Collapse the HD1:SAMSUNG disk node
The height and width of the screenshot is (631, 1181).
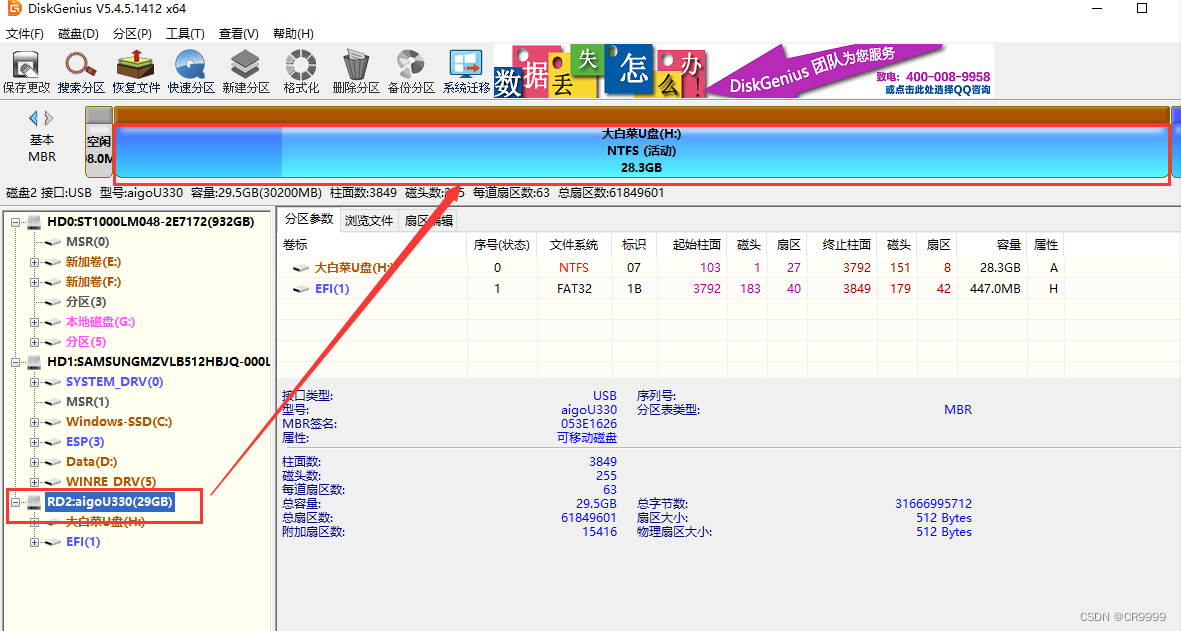click(15, 362)
